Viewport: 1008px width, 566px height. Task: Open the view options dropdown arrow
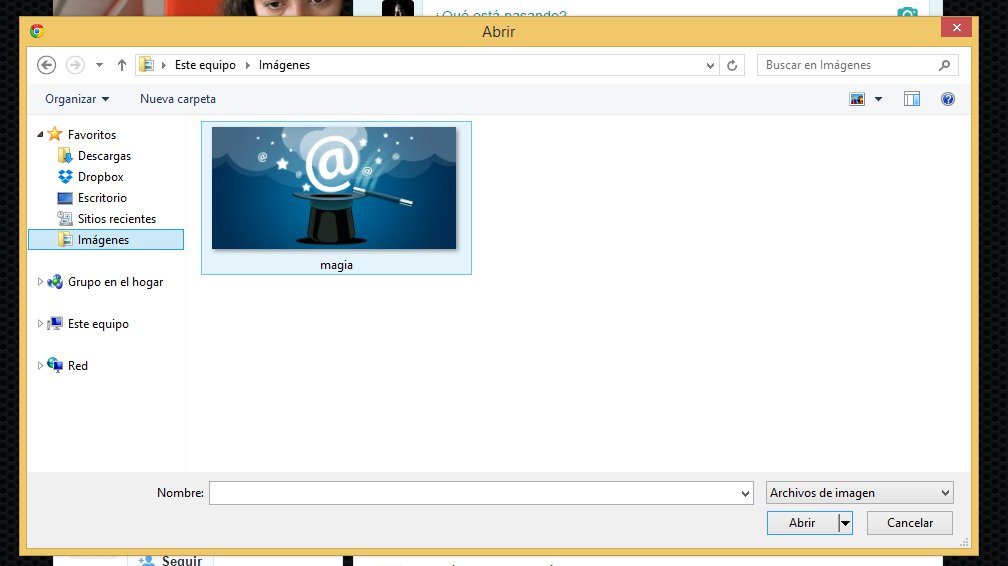point(878,99)
